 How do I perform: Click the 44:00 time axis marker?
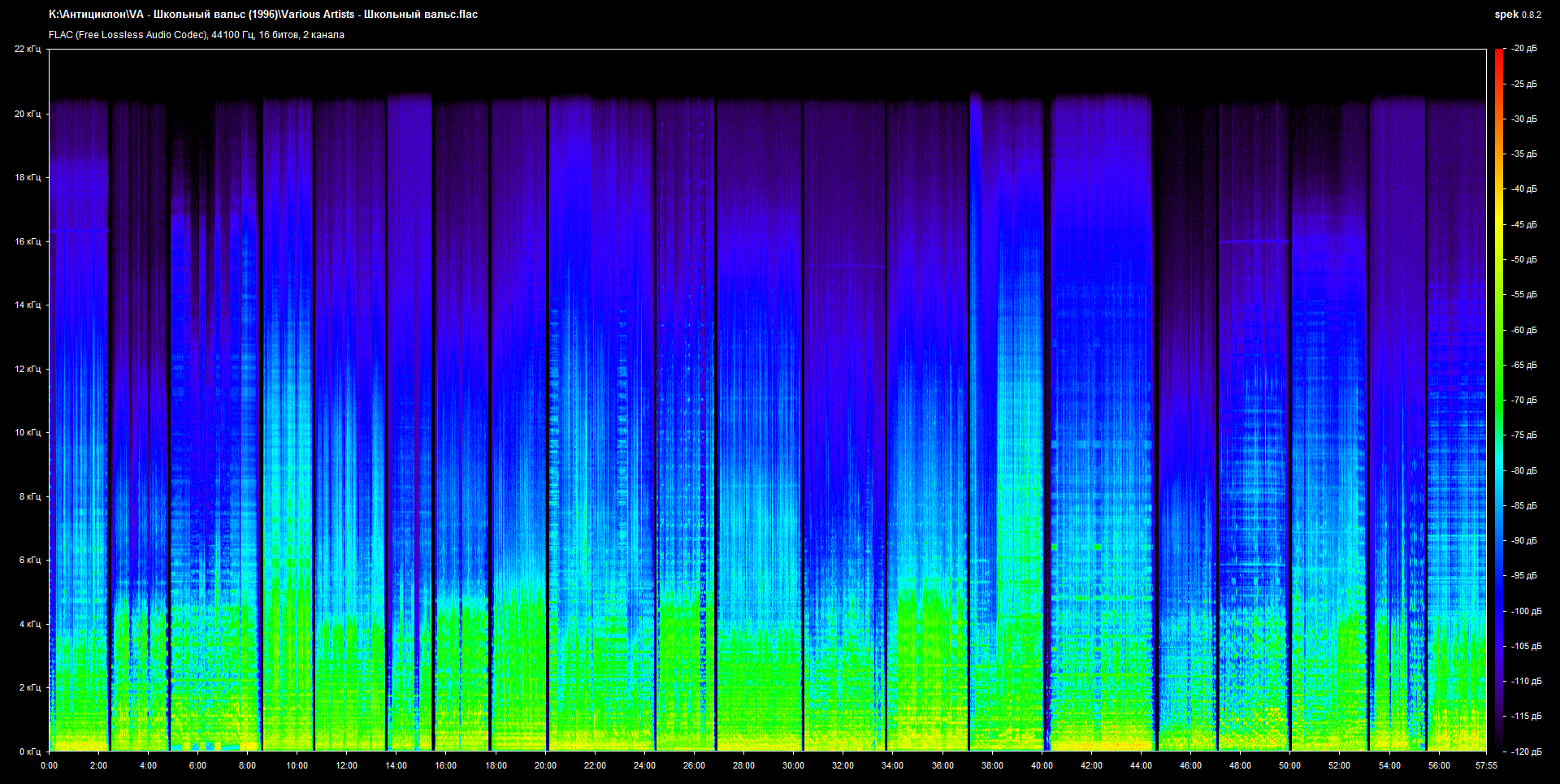coord(1141,765)
